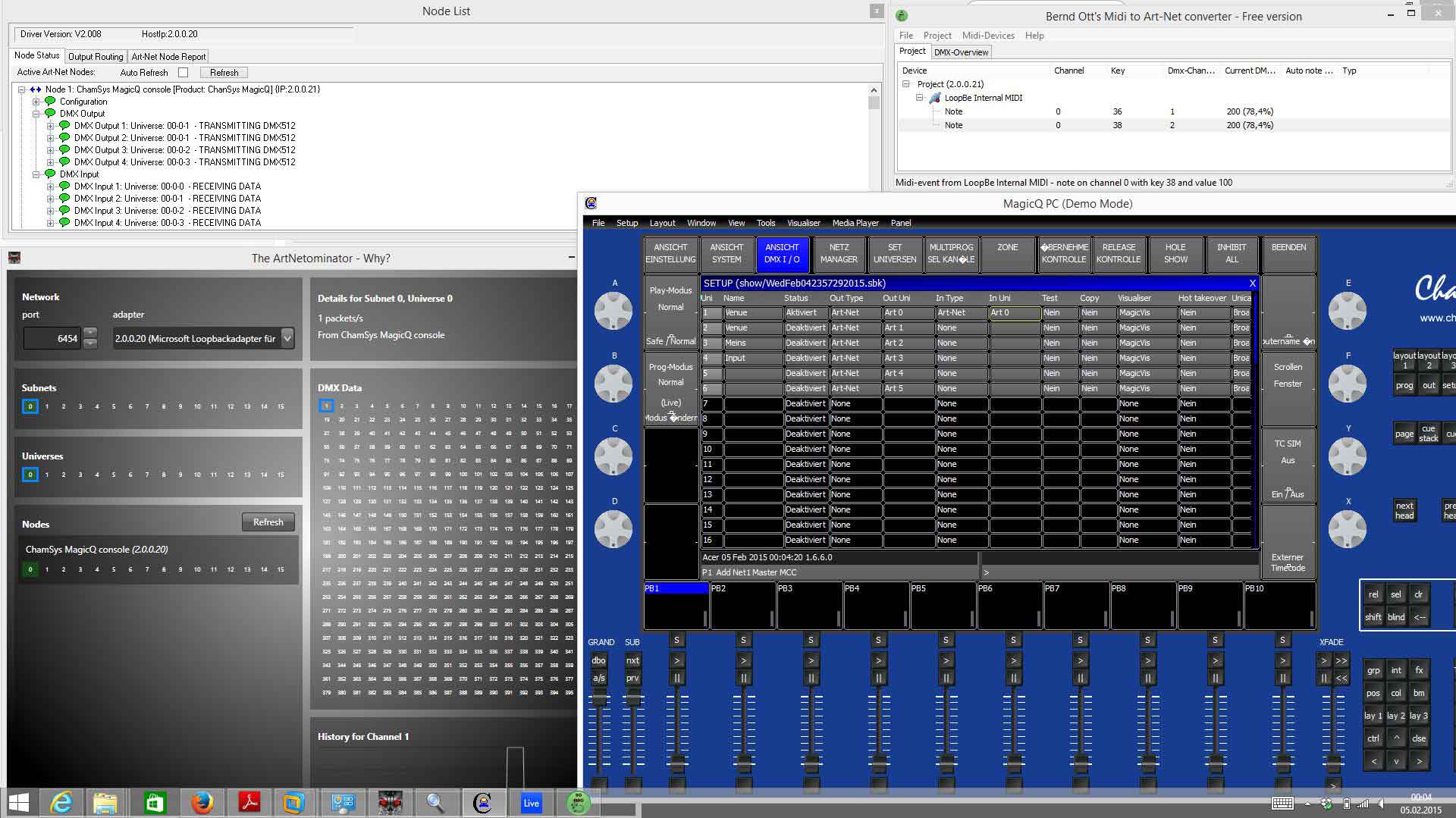Click encoder wheel E in MagicQ
1456x818 pixels.
(1348, 310)
